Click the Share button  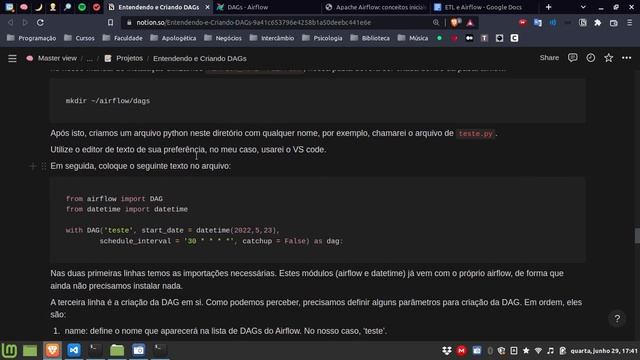coord(549,58)
